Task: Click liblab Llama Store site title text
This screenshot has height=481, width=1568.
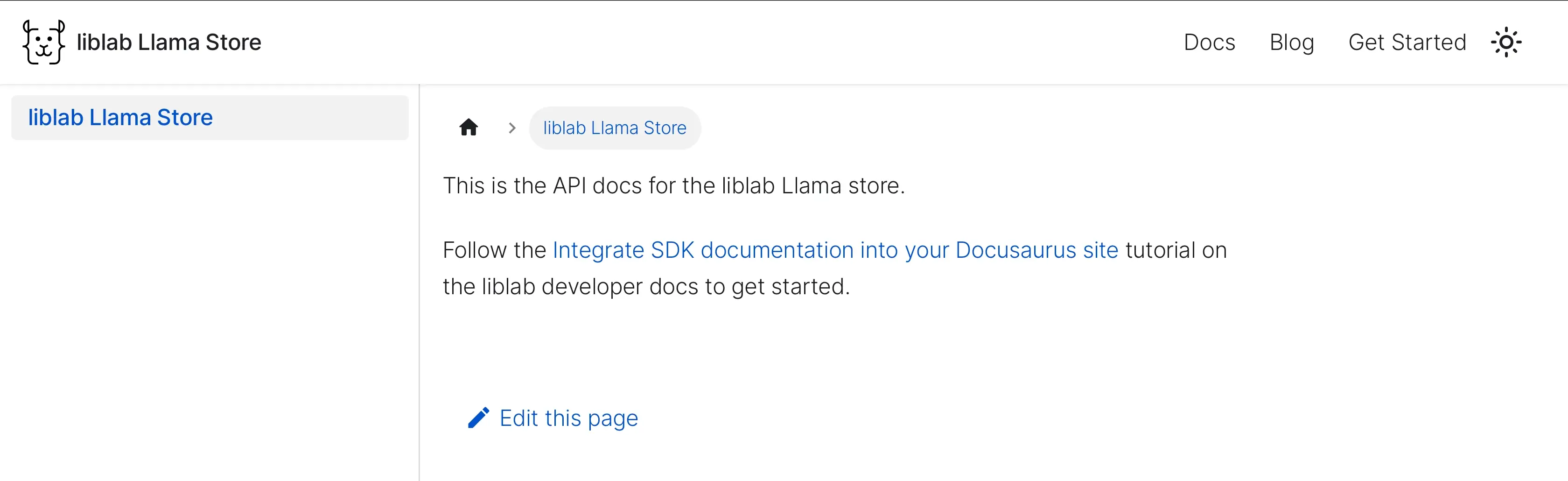Action: click(x=168, y=42)
